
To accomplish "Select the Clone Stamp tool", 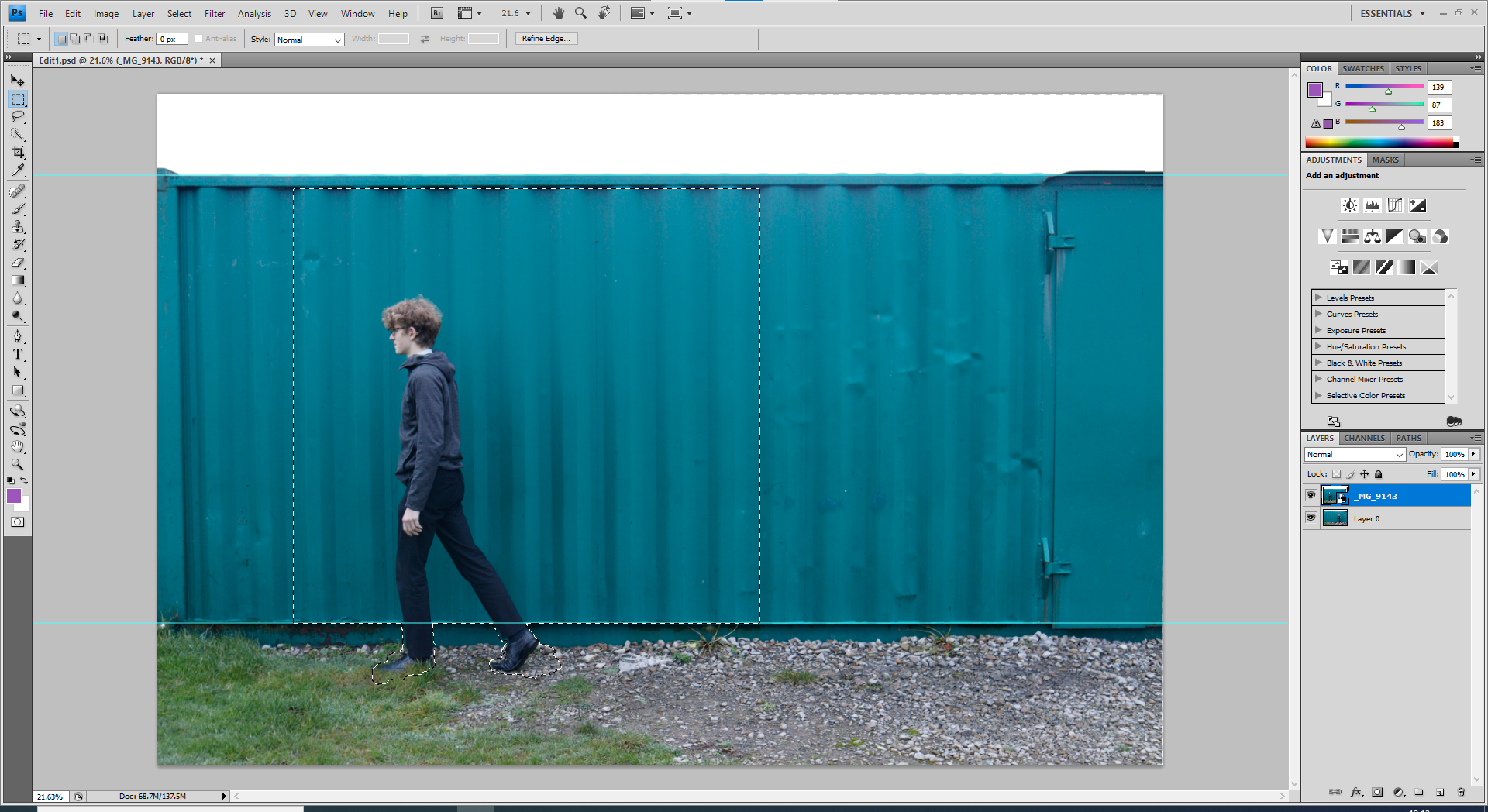I will [x=18, y=227].
